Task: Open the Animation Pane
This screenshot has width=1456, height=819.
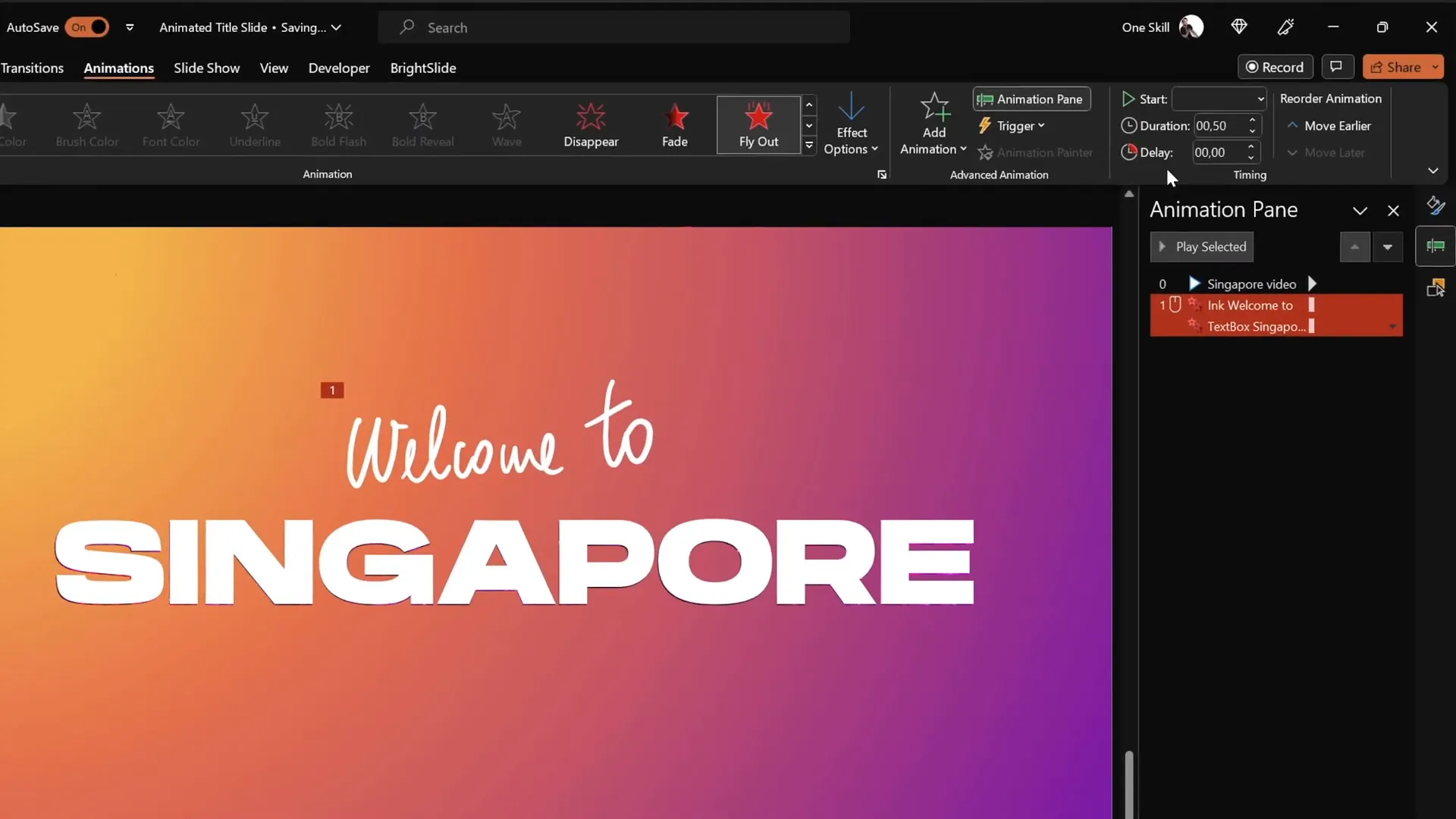Action: pyautogui.click(x=1031, y=99)
